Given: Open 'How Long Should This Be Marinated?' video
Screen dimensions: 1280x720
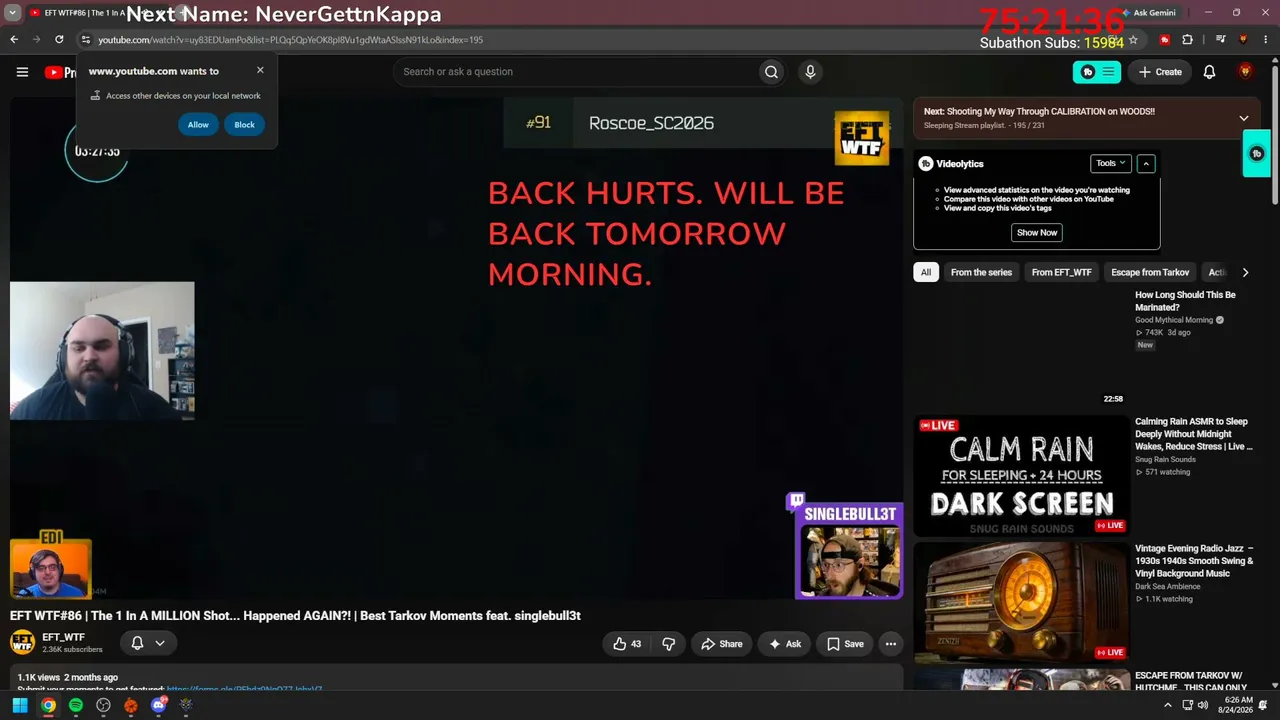Looking at the screenshot, I should [x=1185, y=301].
